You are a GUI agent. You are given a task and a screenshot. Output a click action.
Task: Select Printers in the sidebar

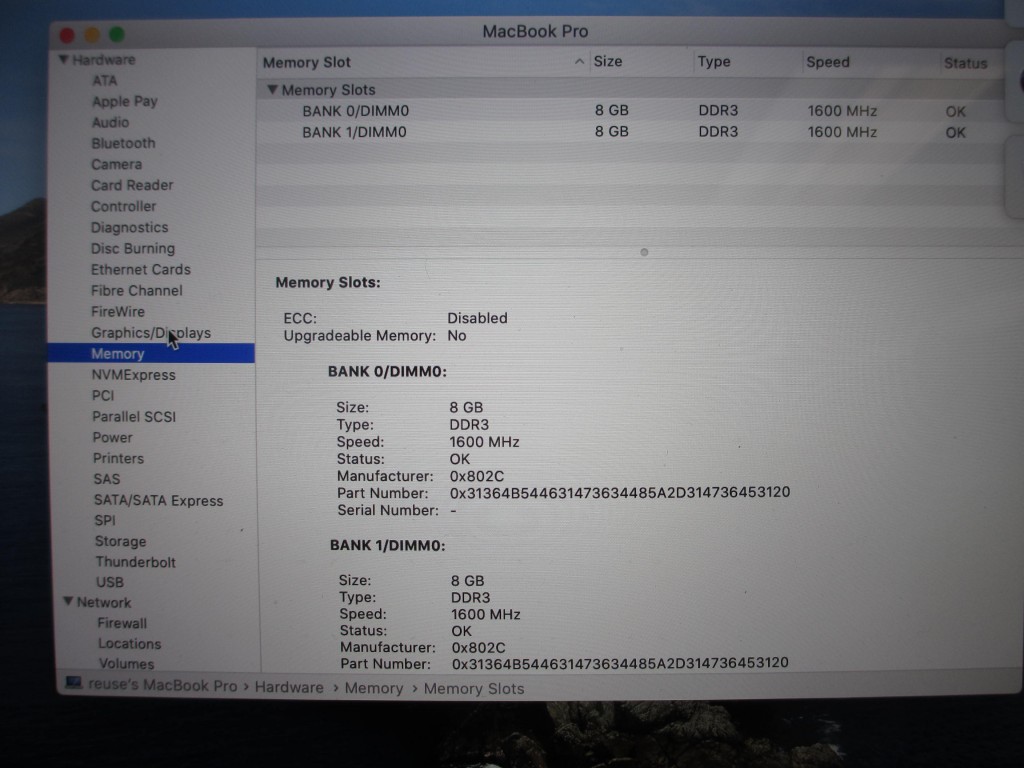point(118,458)
